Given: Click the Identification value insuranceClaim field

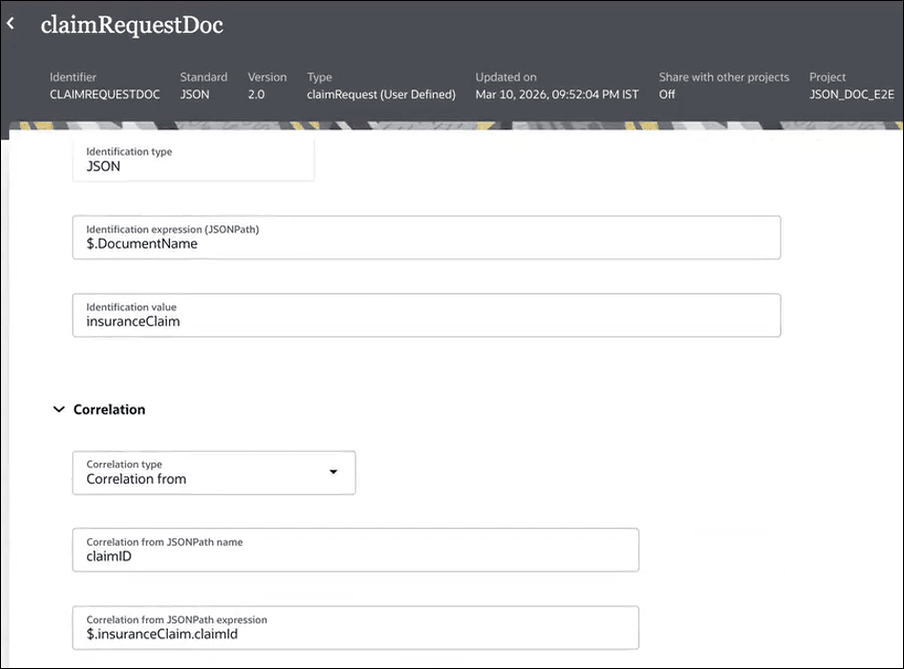Looking at the screenshot, I should tap(425, 314).
